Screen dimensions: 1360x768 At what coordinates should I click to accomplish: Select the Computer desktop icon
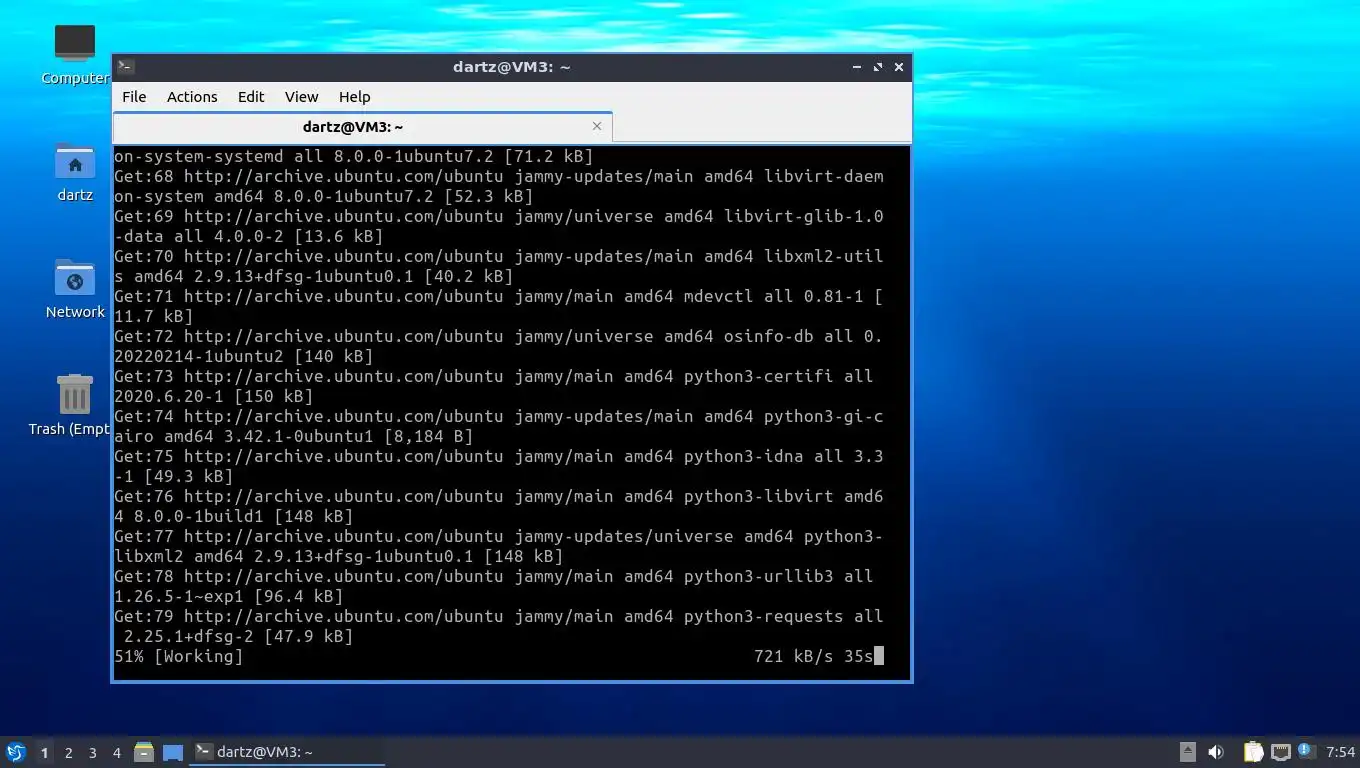point(75,55)
